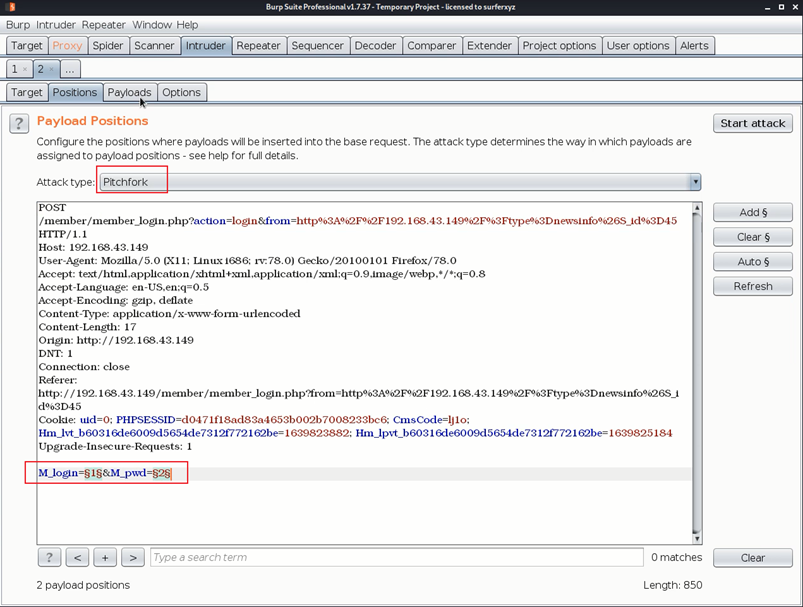This screenshot has height=607, width=803.
Task: Select Intruder attack tab 1
Action: pyautogui.click(x=14, y=69)
